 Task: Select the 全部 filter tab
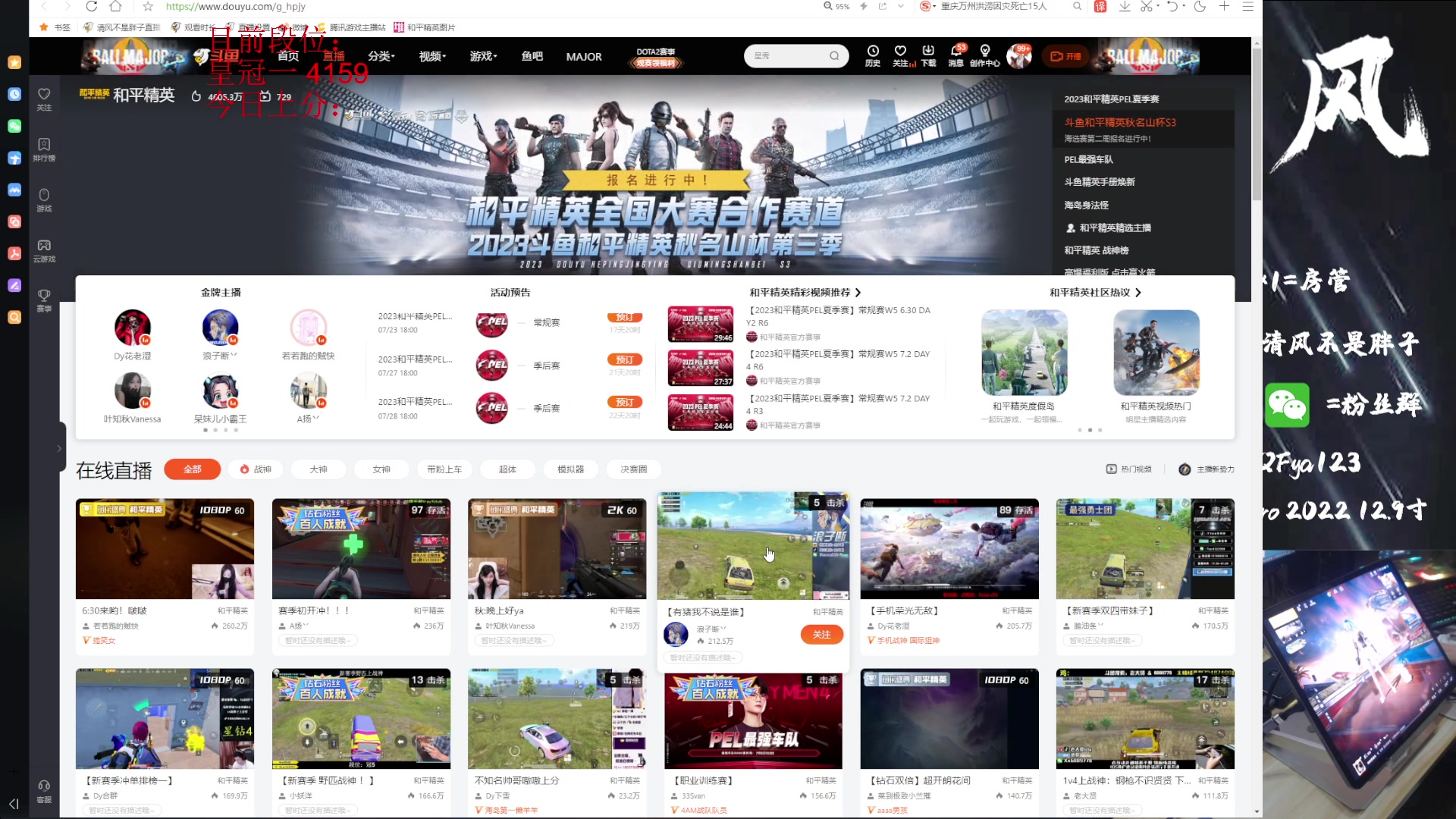[193, 469]
